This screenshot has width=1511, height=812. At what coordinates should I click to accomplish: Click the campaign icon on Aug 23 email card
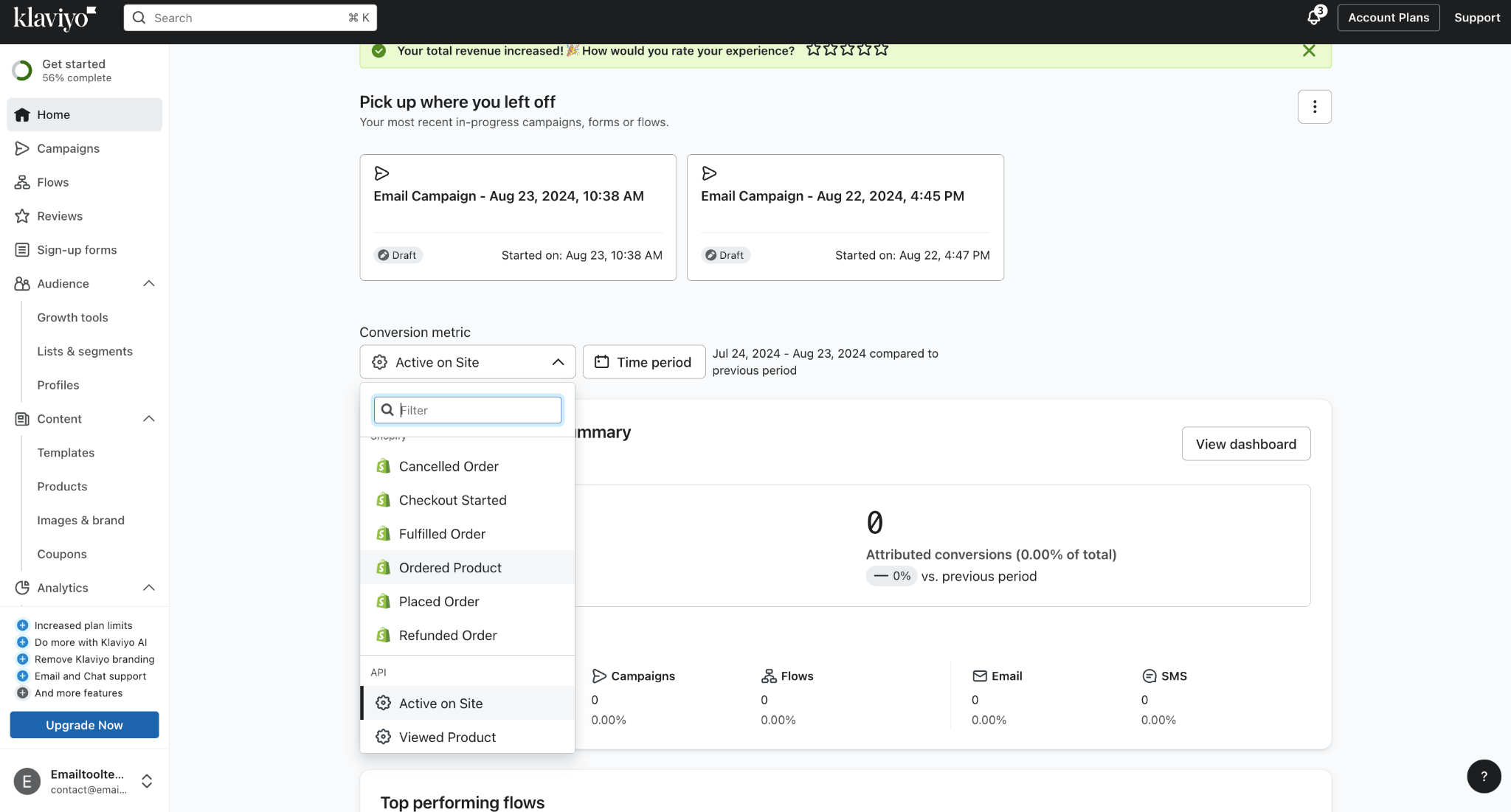pos(381,173)
